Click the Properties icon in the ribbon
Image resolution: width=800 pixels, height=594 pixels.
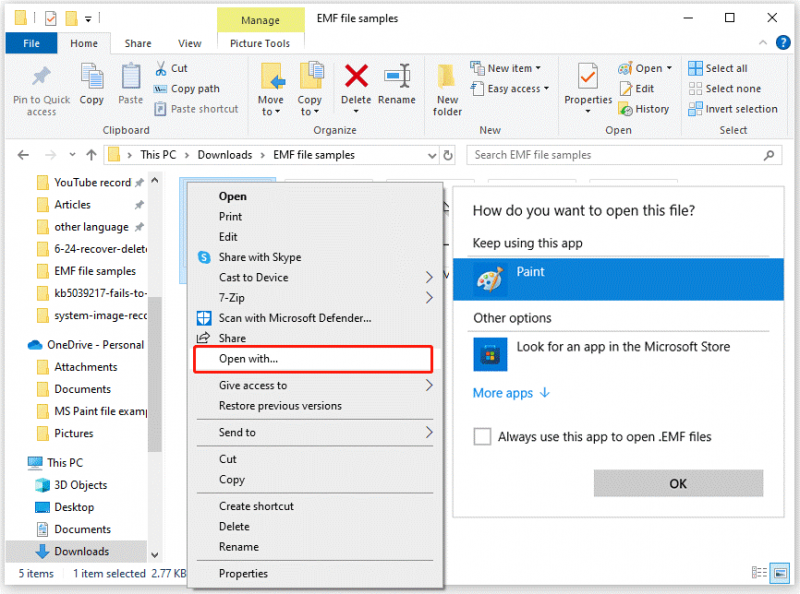[x=588, y=77]
